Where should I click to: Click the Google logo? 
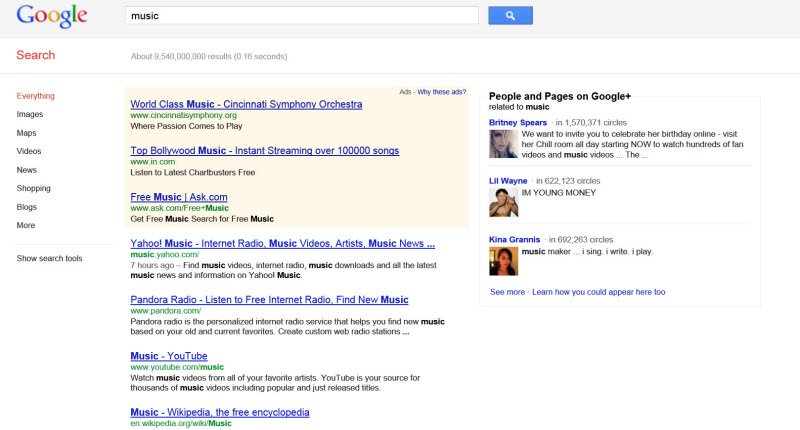coord(52,16)
